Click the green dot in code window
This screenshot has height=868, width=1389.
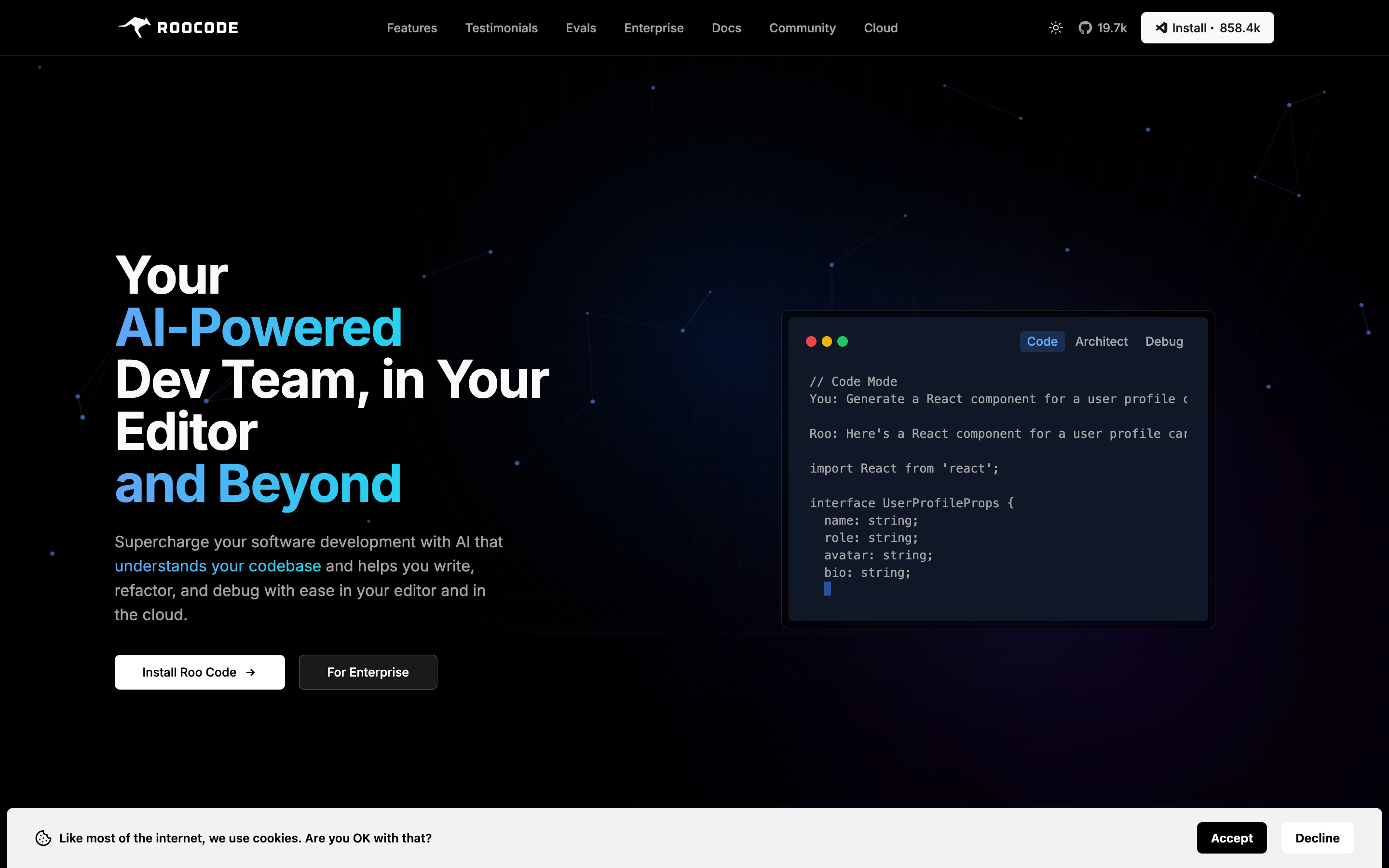843,341
